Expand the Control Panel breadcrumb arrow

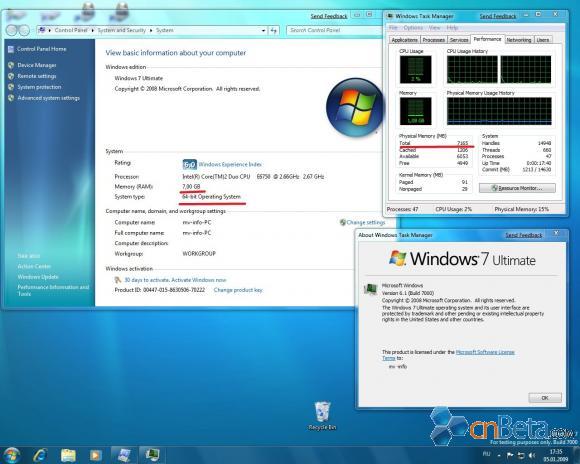(x=93, y=30)
